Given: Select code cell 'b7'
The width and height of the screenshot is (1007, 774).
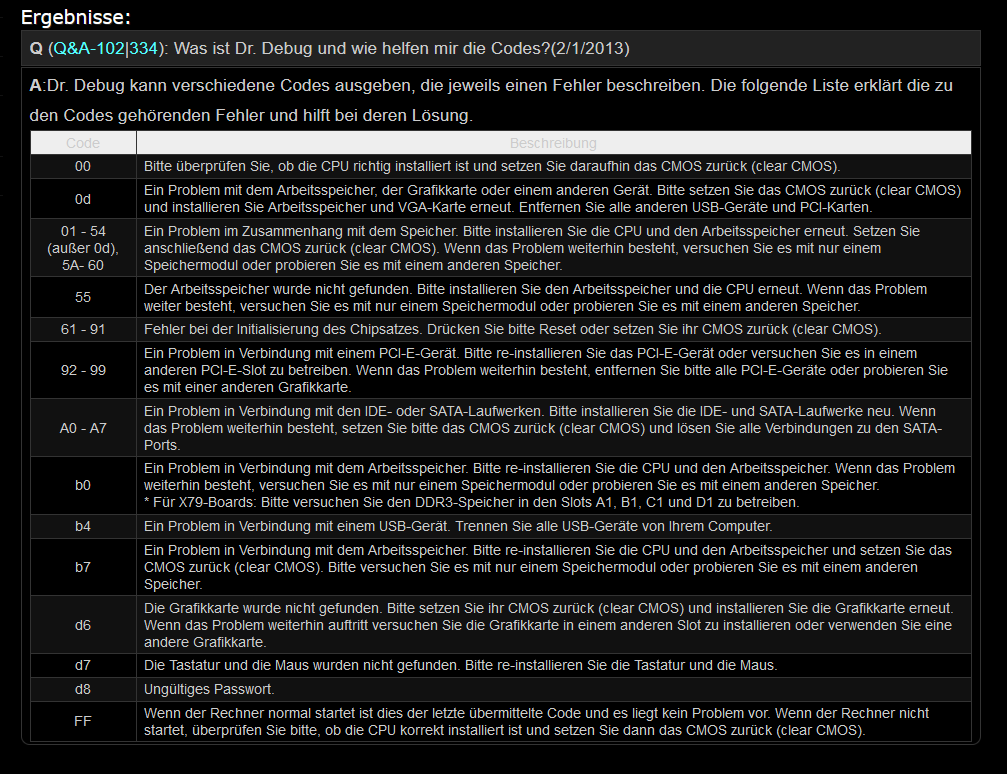Looking at the screenshot, I should [x=83, y=567].
